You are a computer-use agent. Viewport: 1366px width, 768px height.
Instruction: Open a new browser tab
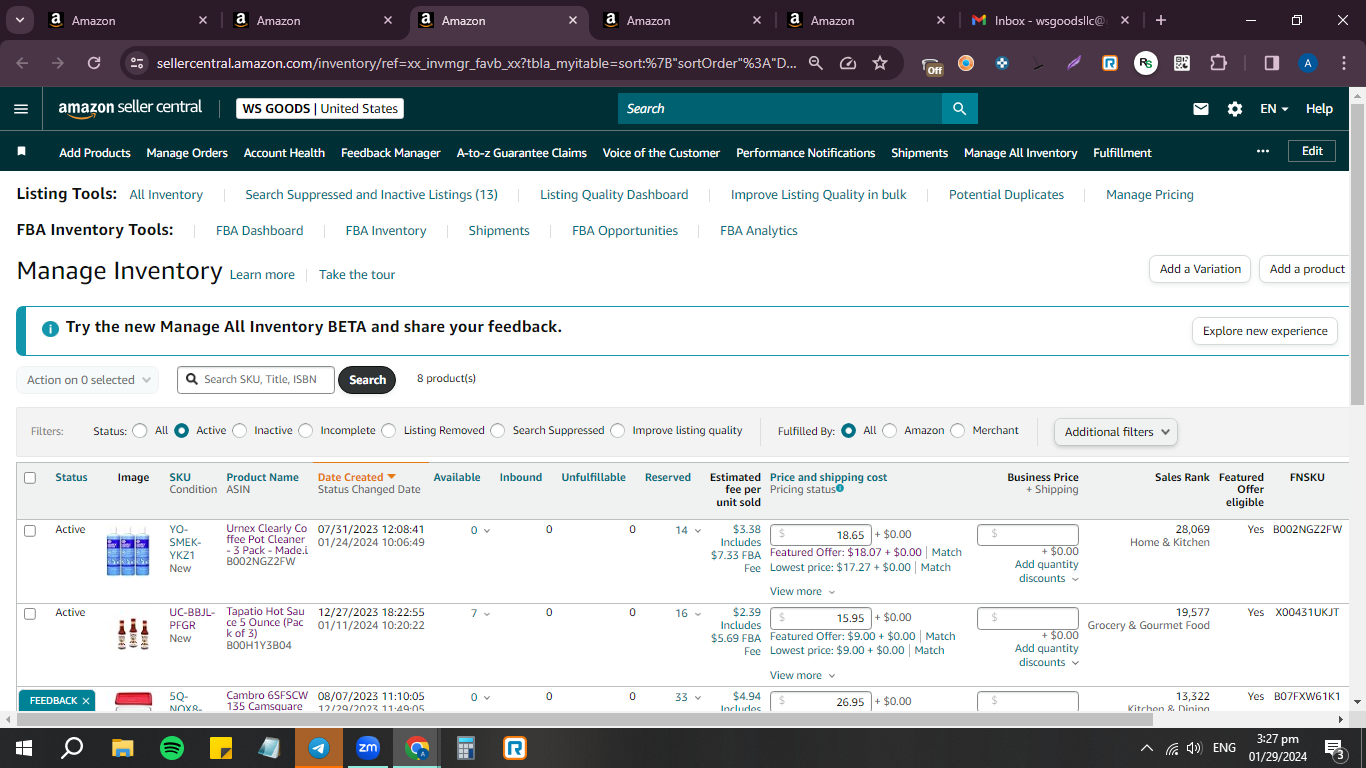click(1160, 20)
